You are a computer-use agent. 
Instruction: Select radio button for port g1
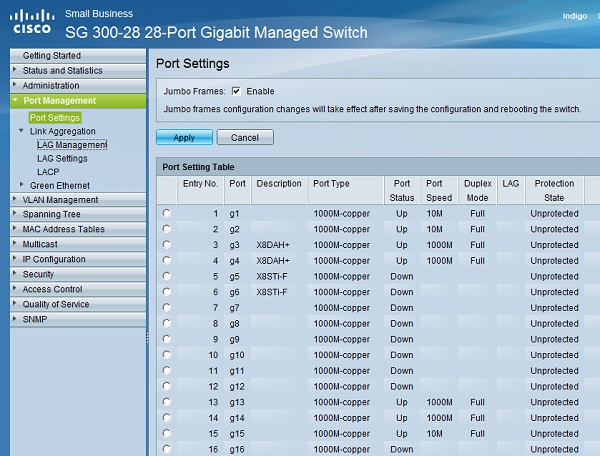[x=166, y=213]
